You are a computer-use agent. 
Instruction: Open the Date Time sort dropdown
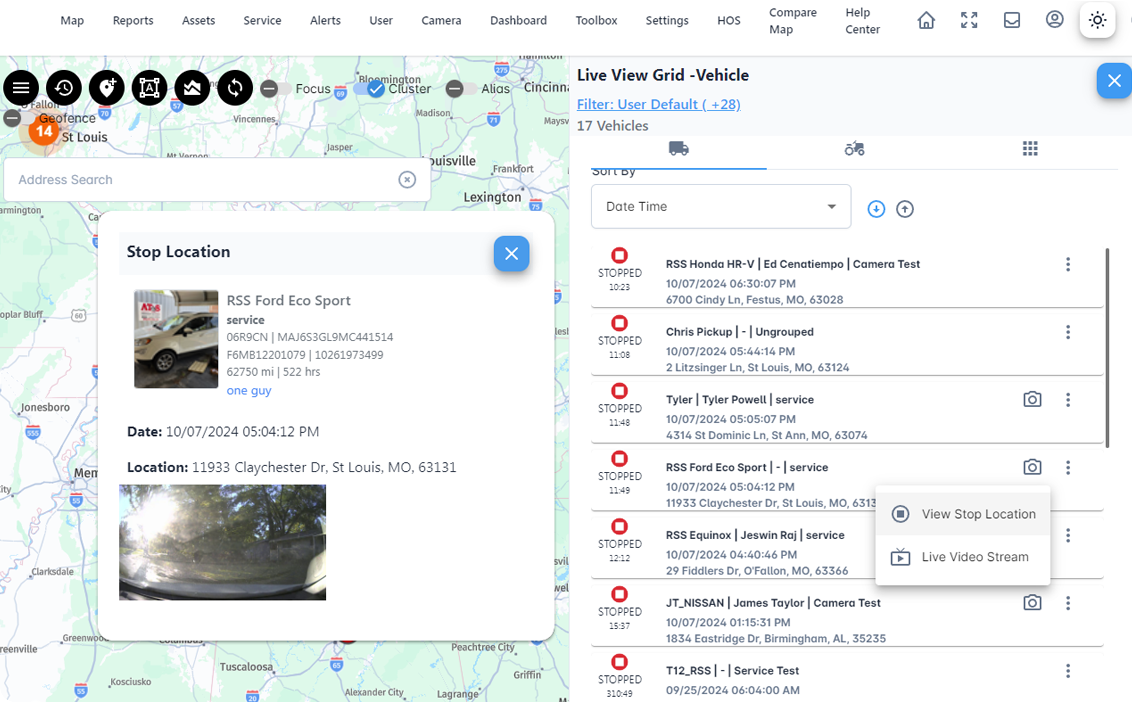pyautogui.click(x=720, y=206)
